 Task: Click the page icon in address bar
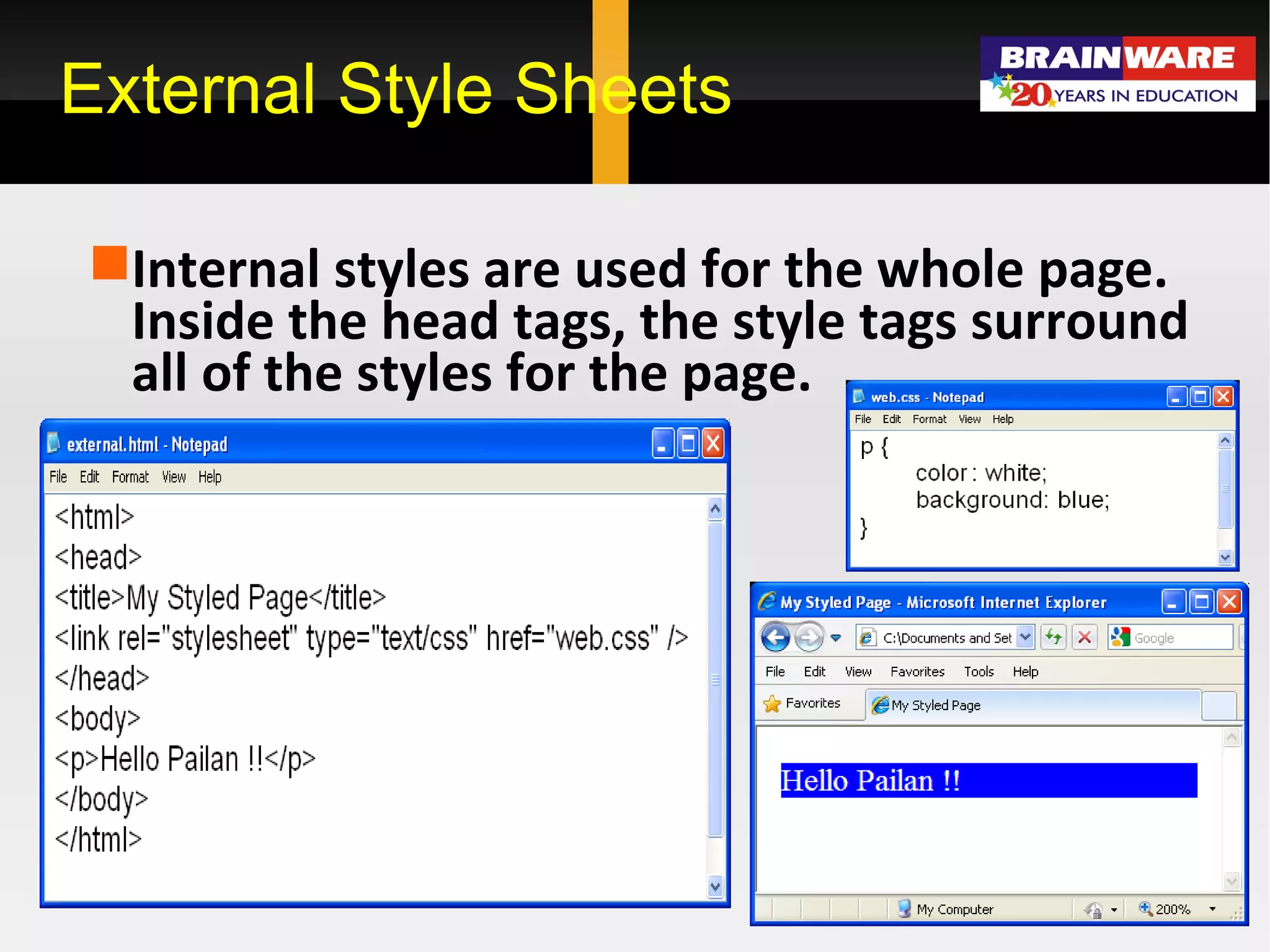pos(868,637)
